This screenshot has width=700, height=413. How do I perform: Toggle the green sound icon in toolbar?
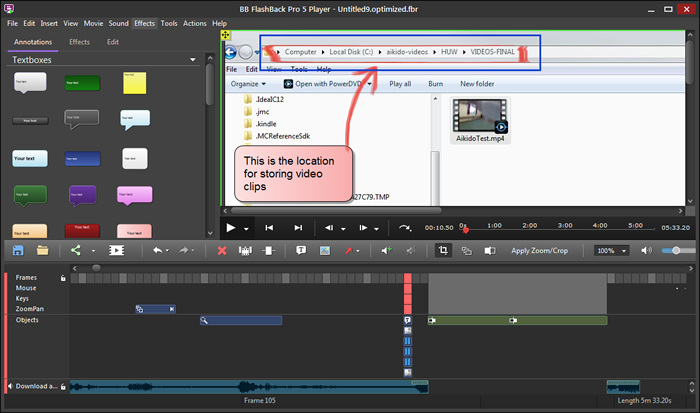pyautogui.click(x=385, y=250)
